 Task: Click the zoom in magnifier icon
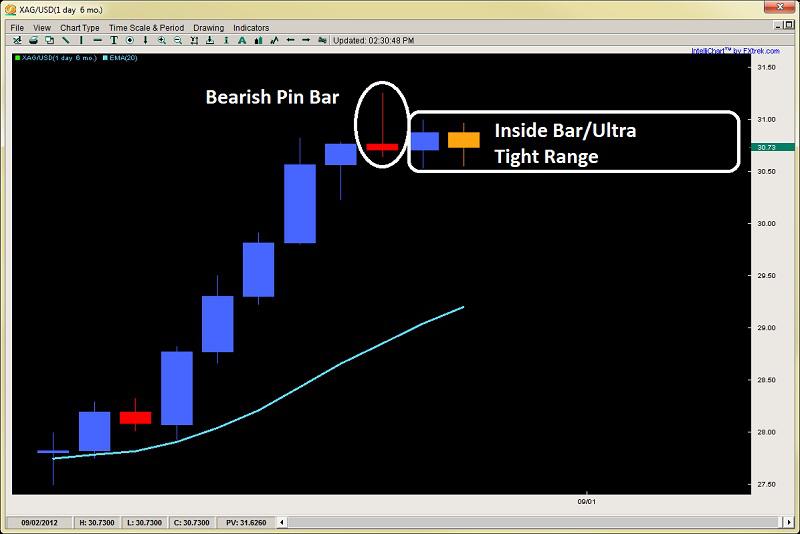162,40
